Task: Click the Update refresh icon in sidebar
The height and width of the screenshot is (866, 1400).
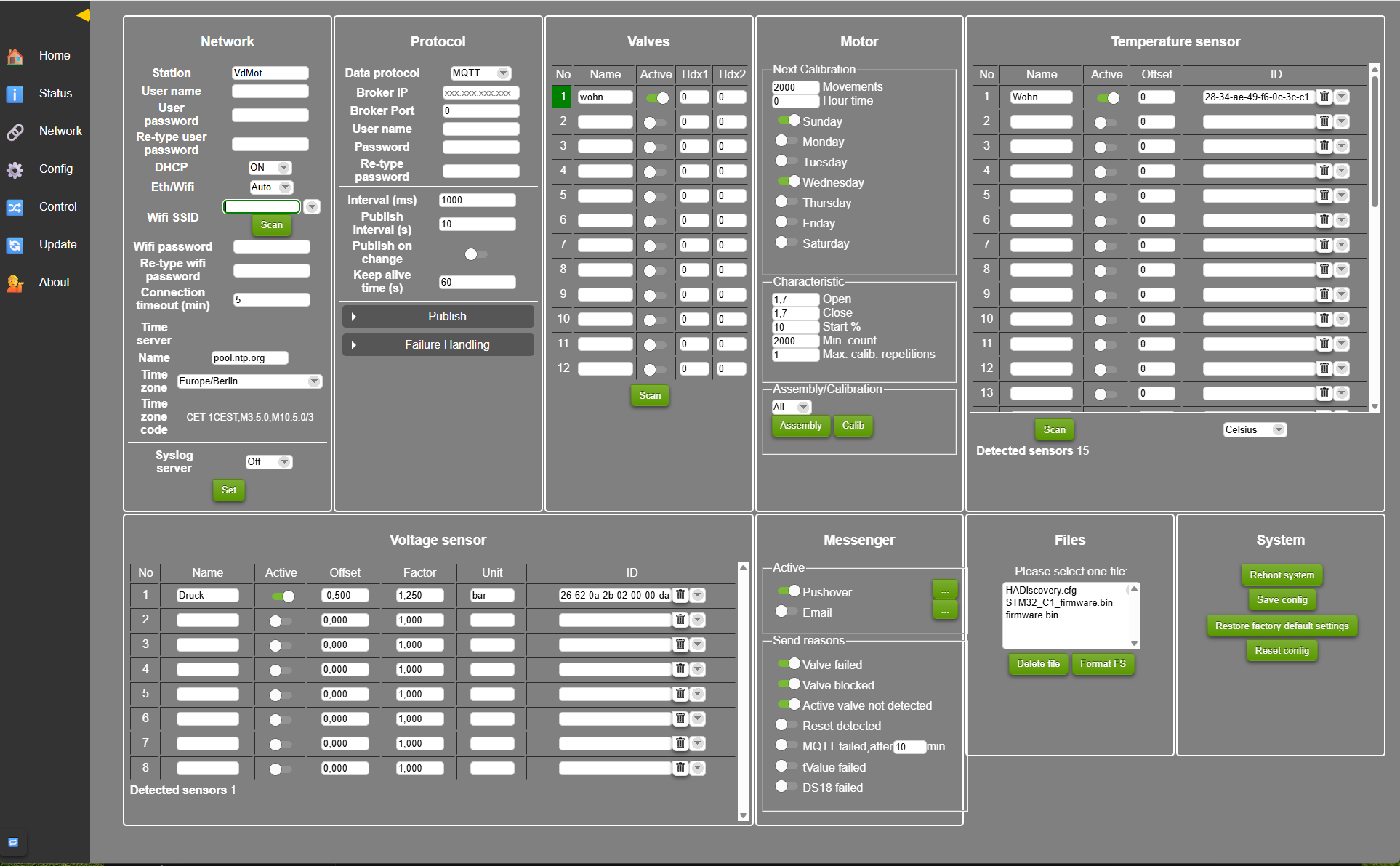Action: 15,245
